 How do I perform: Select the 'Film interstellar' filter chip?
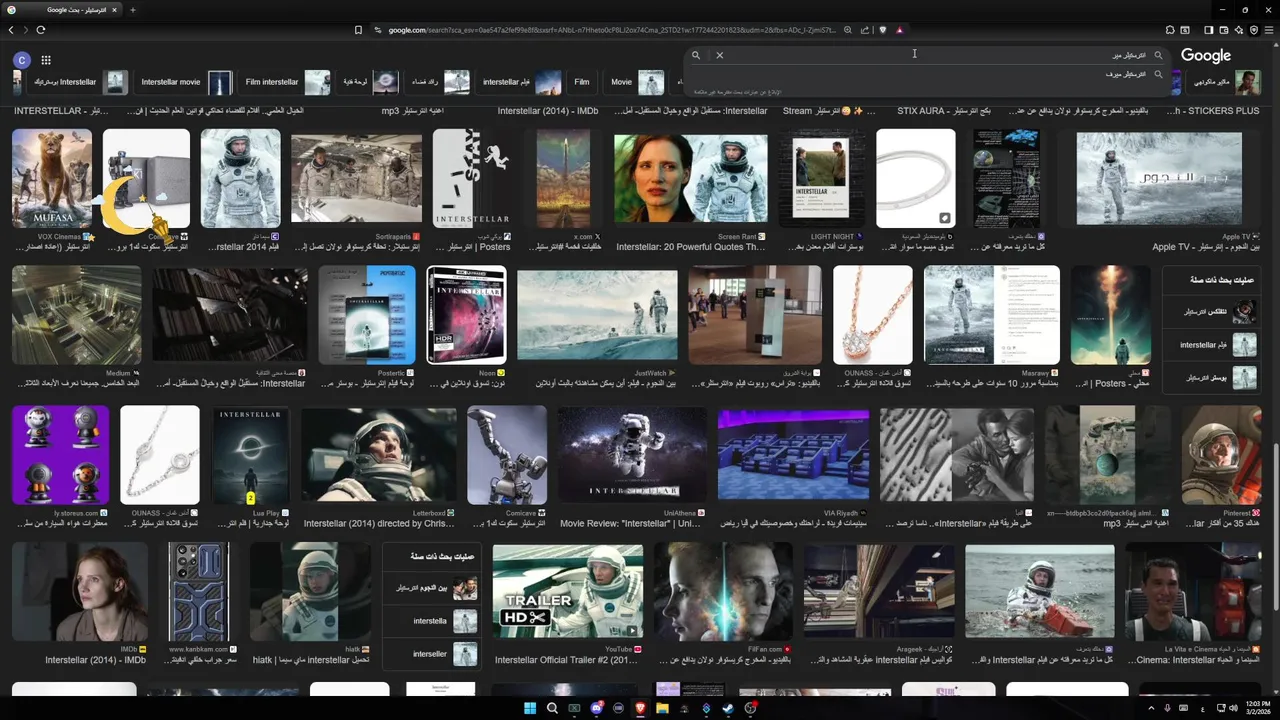point(288,82)
